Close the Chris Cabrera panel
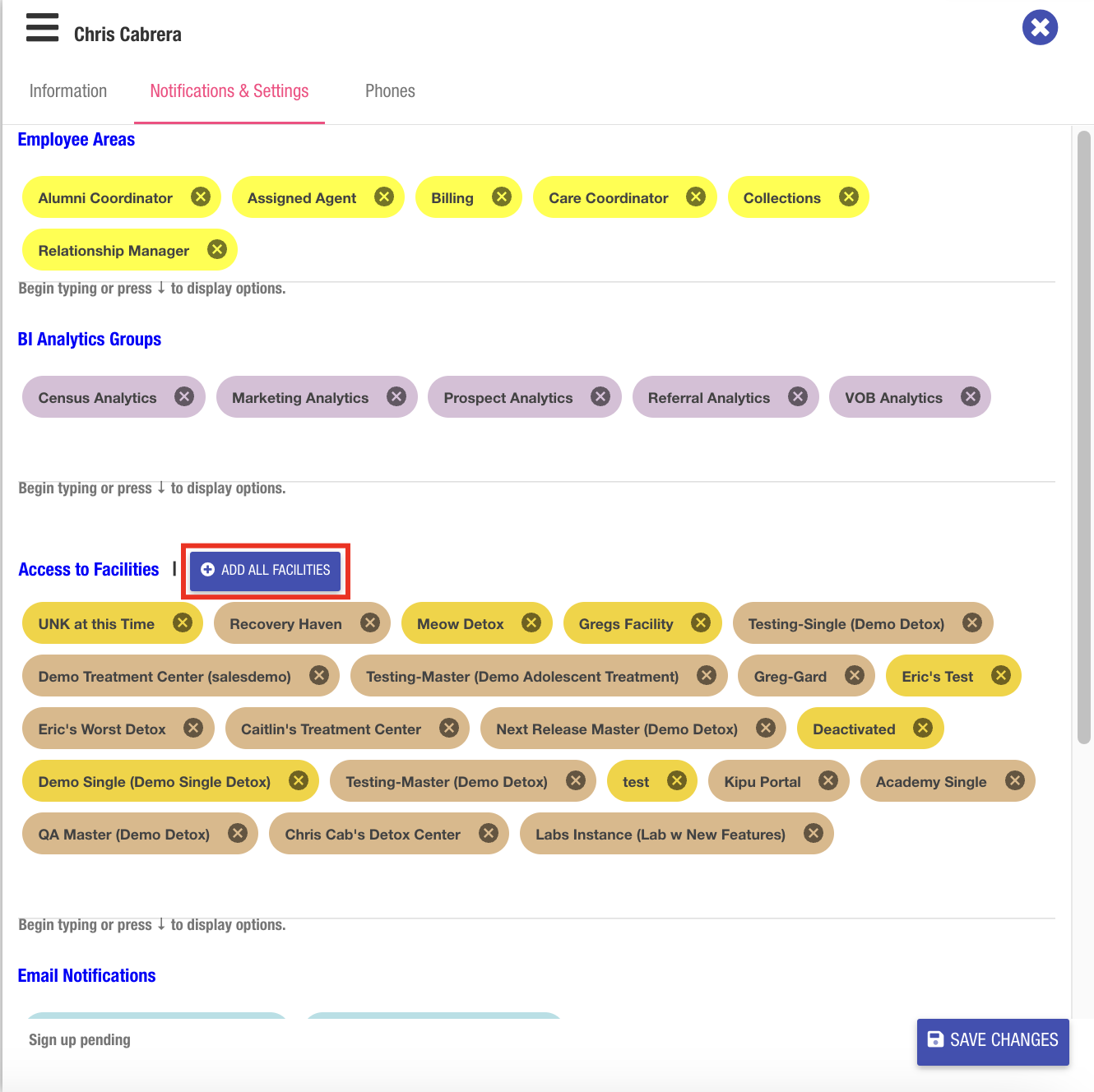 (x=1040, y=27)
